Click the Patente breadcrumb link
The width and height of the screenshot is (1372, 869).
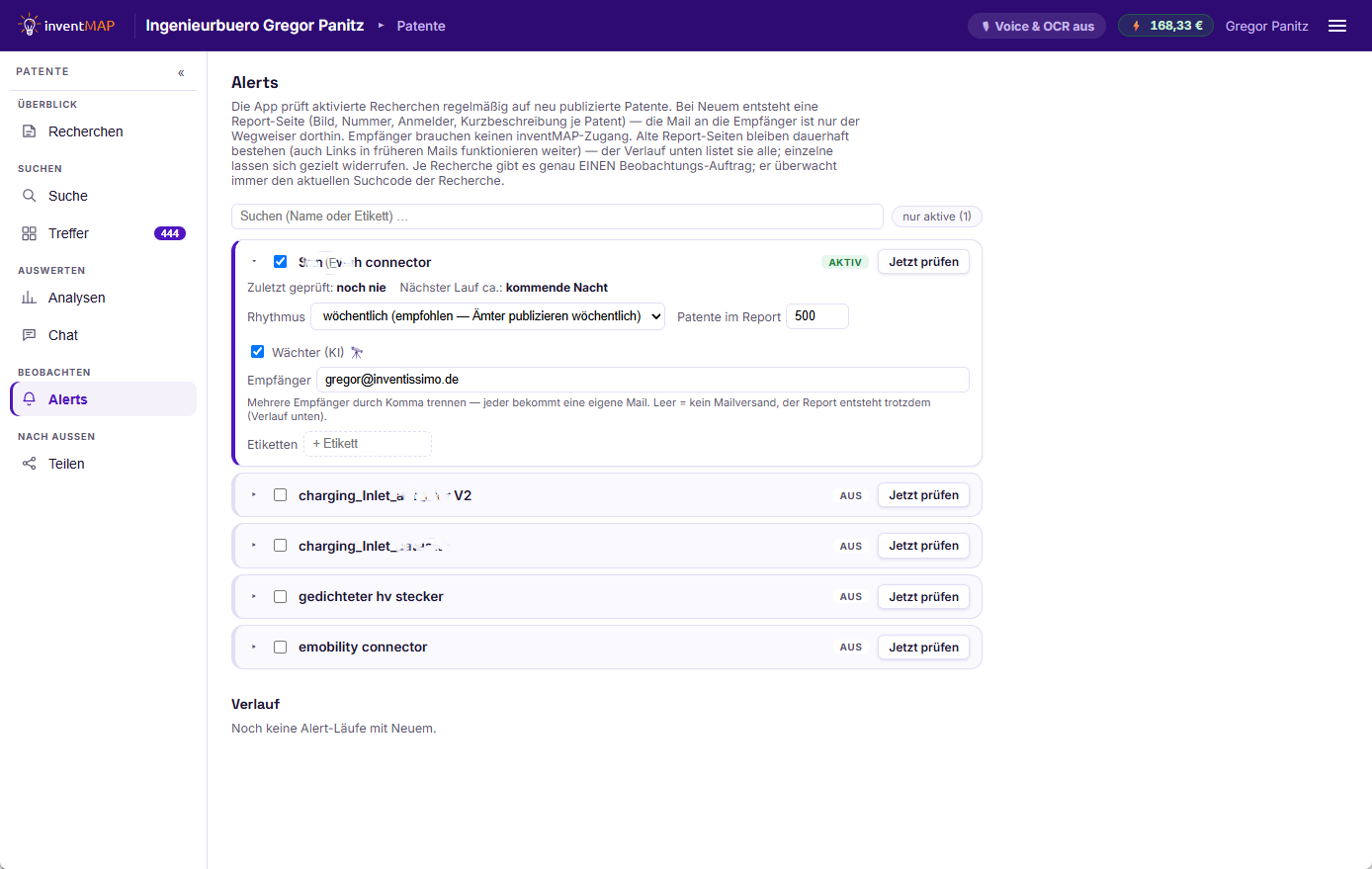(x=421, y=26)
